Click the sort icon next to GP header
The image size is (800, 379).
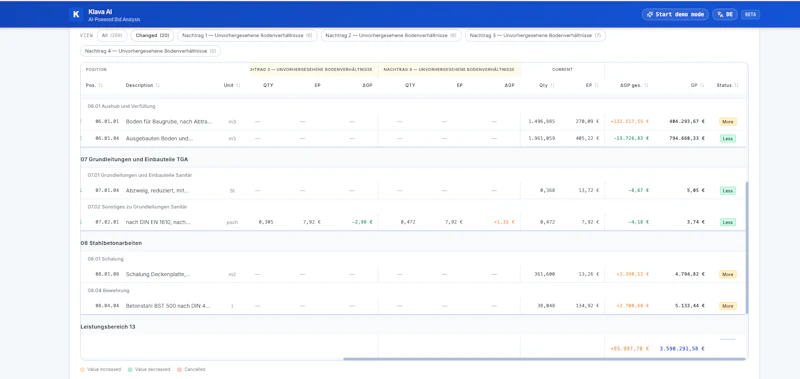[702, 85]
